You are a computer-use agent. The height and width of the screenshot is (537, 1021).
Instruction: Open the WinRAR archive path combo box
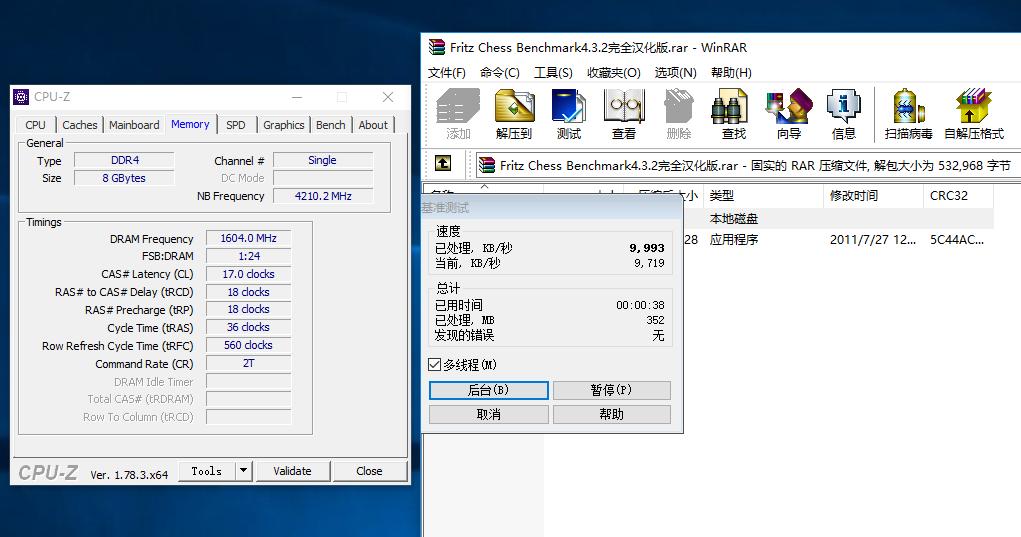tap(749, 165)
